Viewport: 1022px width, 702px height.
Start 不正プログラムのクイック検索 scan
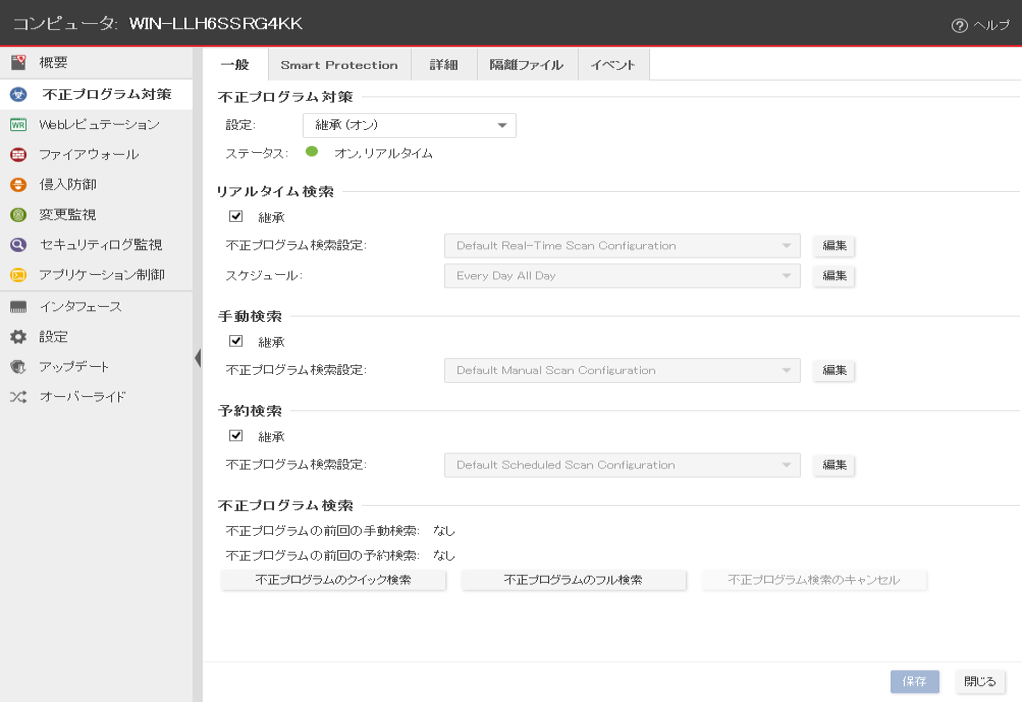tap(333, 580)
